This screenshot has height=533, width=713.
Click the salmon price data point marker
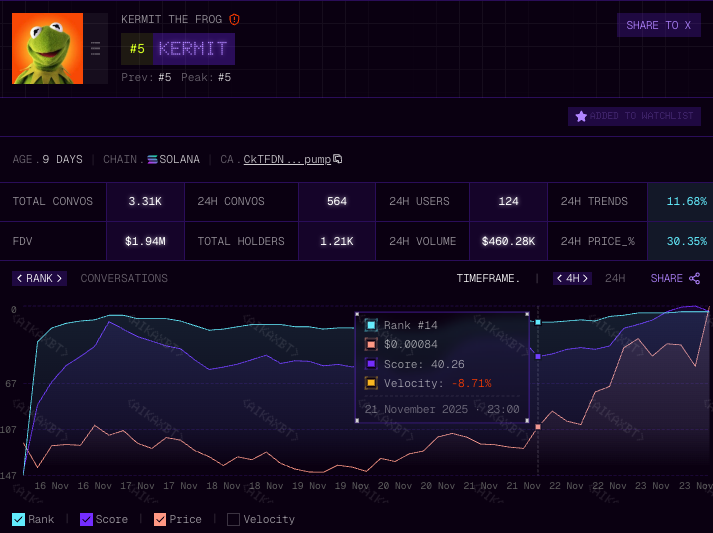click(538, 427)
